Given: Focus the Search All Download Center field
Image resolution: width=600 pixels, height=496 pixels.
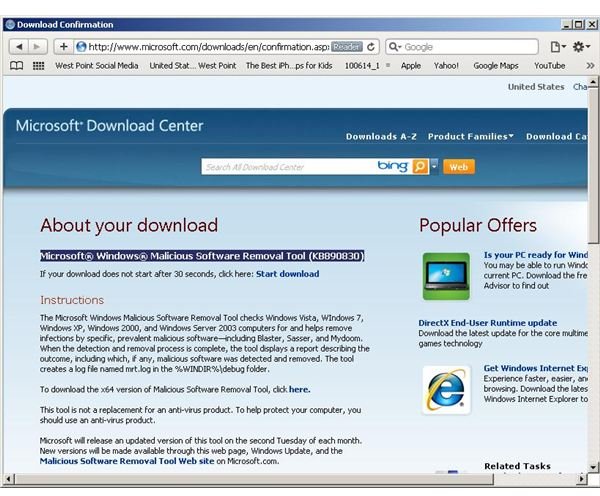Looking at the screenshot, I should pos(289,167).
